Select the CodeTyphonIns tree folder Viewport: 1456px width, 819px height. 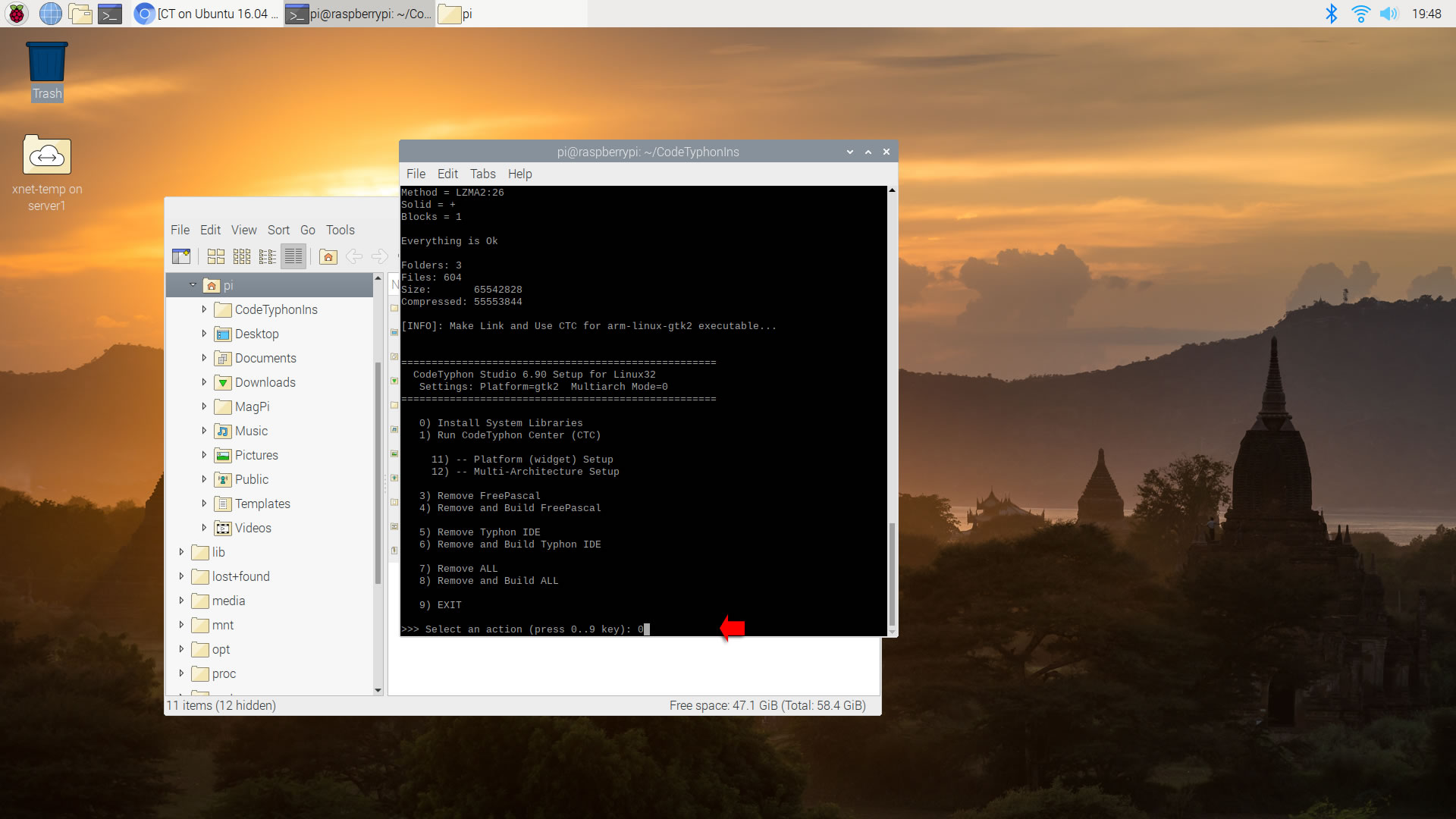[266, 309]
